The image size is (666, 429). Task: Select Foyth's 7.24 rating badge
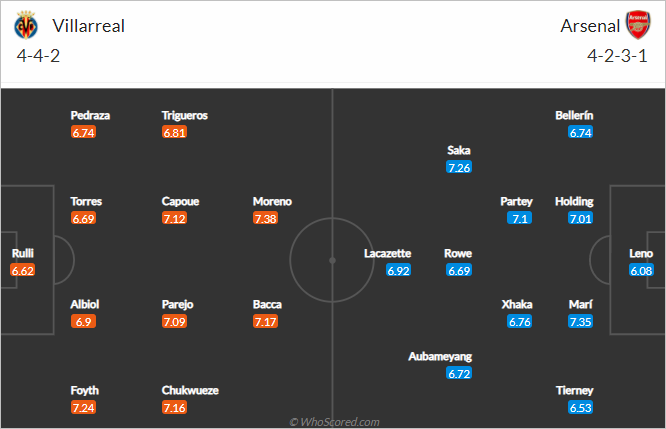(x=83, y=408)
